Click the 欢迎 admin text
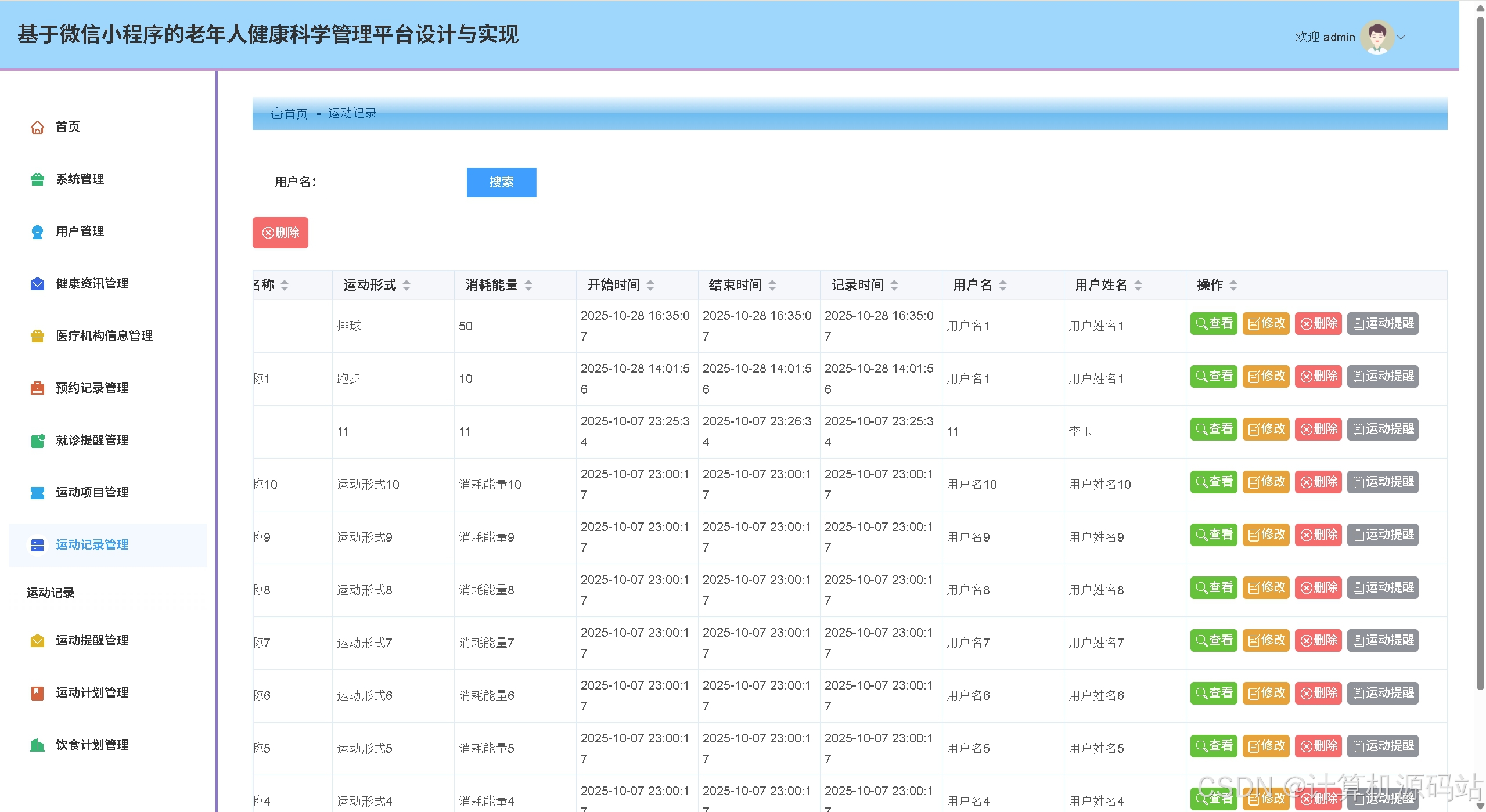Screen dimensions: 1486x812 pyautogui.click(x=1325, y=37)
